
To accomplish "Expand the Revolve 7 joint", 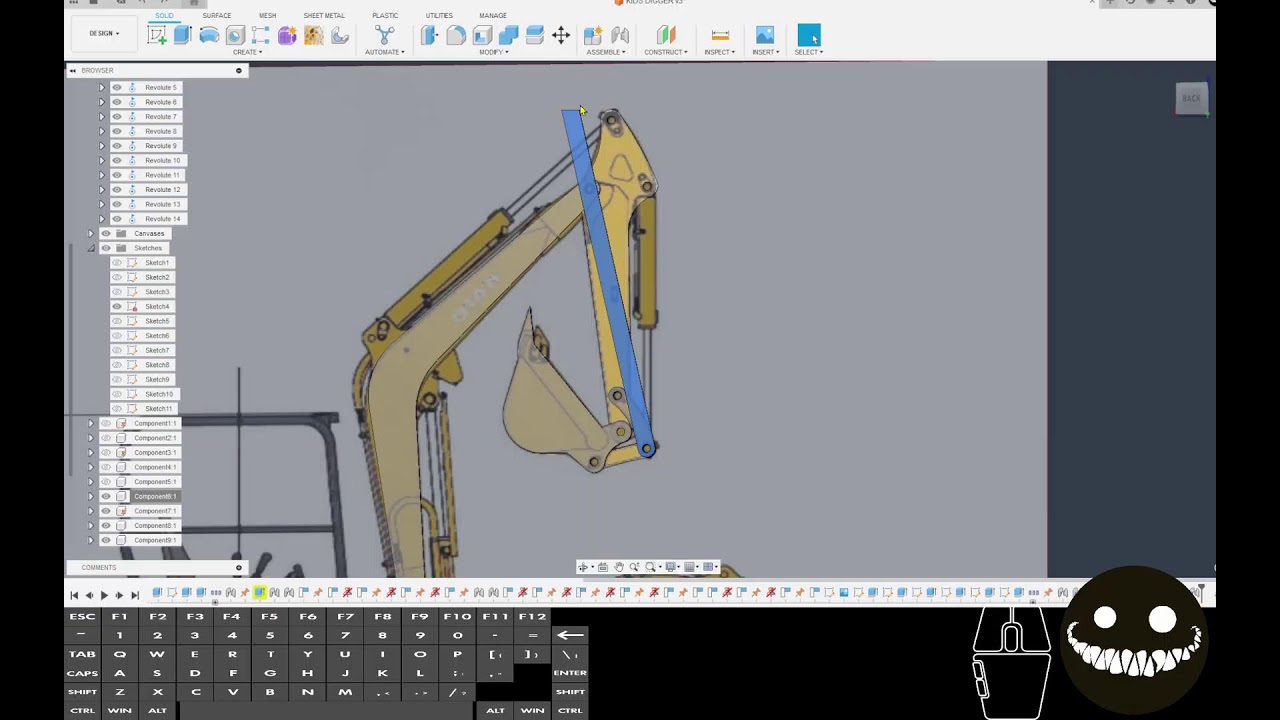I will click(x=101, y=117).
